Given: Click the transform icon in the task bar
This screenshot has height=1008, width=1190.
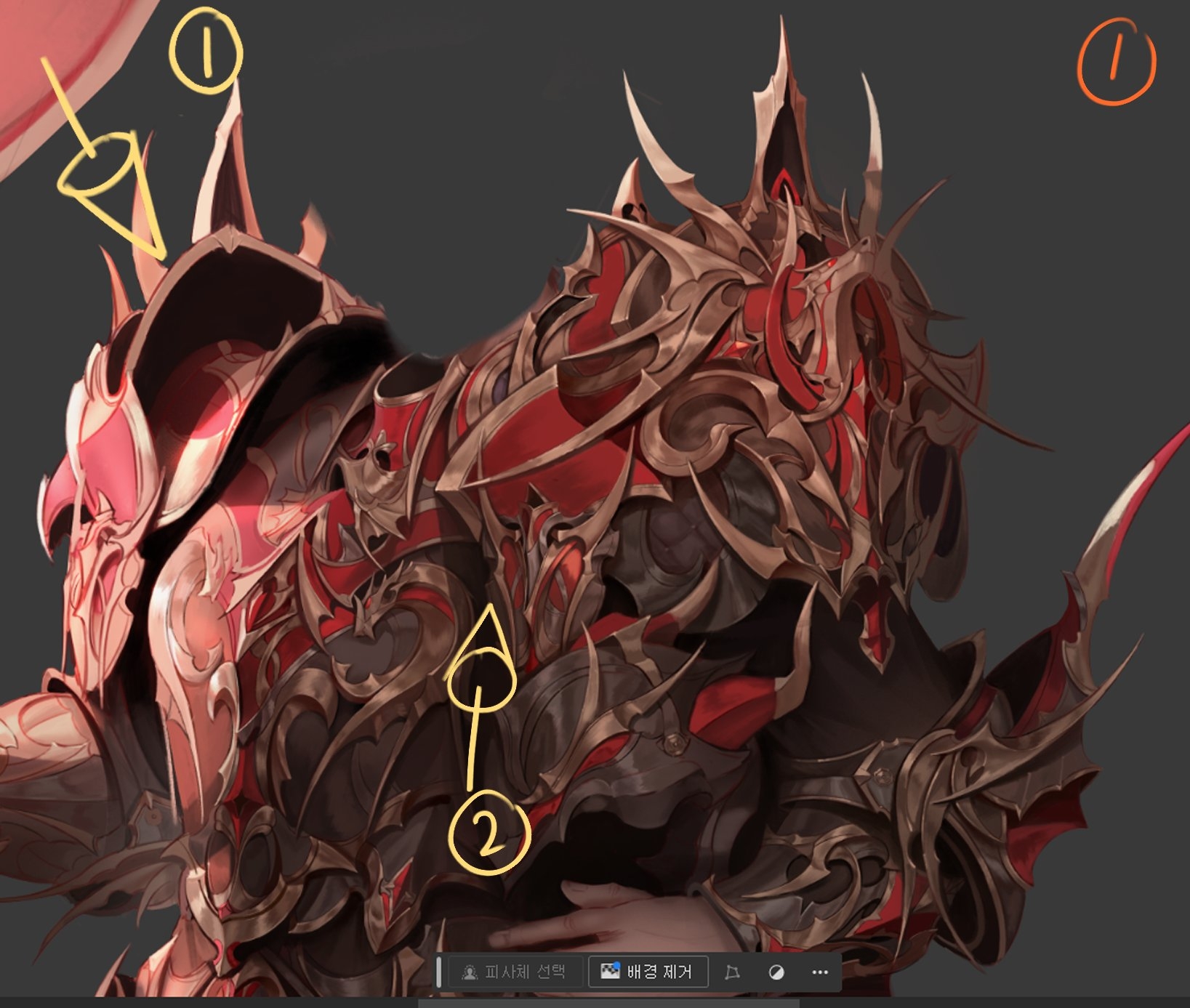Looking at the screenshot, I should coord(732,972).
